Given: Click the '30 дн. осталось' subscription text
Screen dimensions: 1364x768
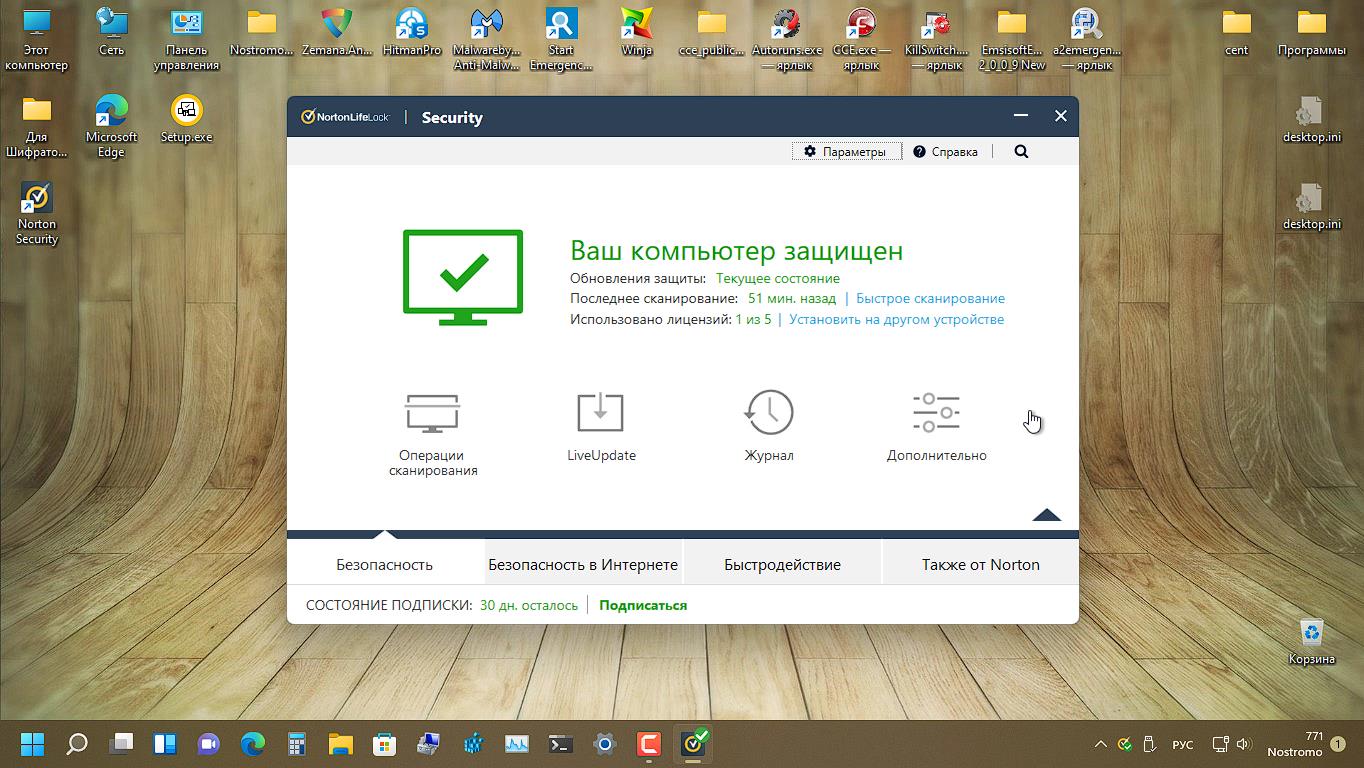Looking at the screenshot, I should [x=529, y=605].
